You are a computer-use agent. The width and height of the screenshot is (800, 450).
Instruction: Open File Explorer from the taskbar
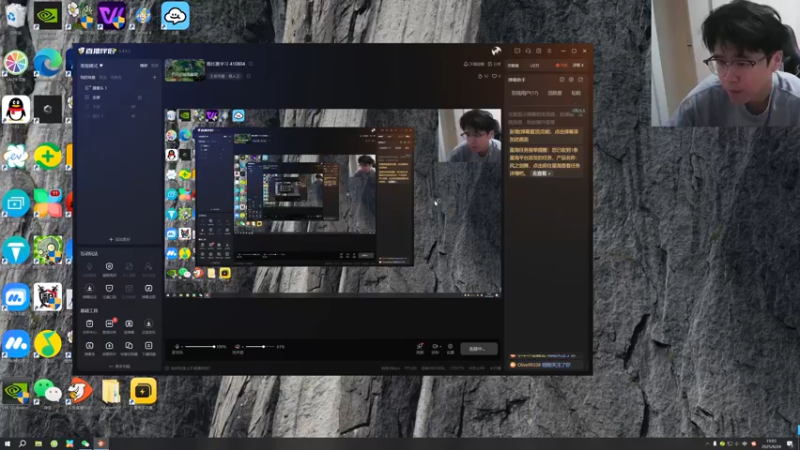coord(38,444)
